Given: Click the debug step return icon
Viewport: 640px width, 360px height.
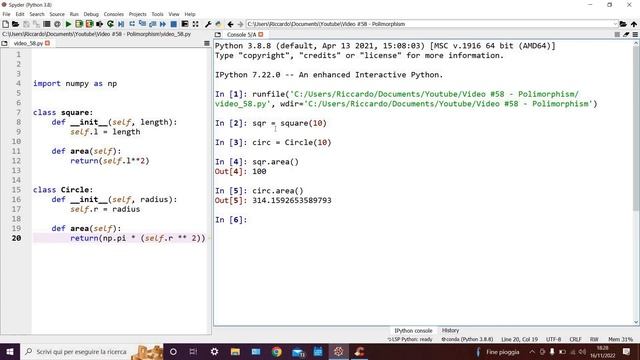Looking at the screenshot, I should tap(153, 24).
